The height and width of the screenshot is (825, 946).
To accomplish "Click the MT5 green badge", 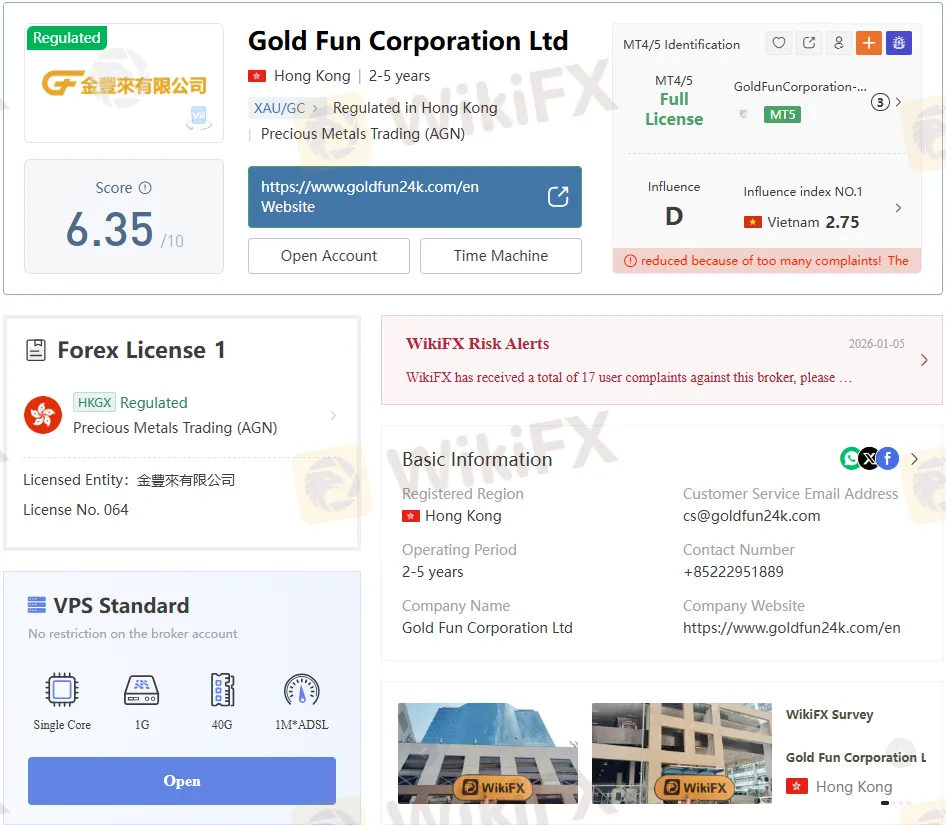I will (782, 114).
